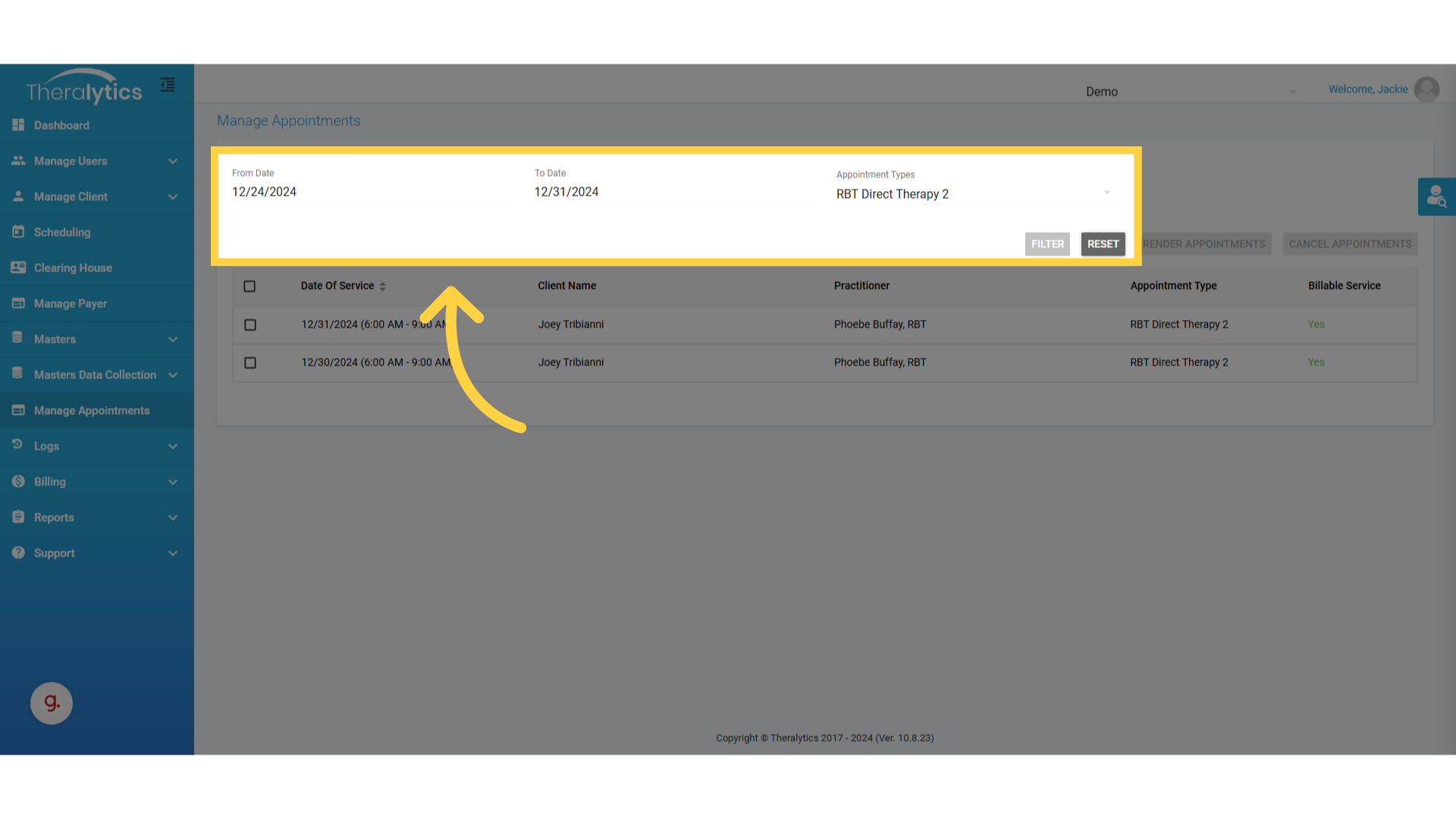Click the round 'g' help widget

tap(52, 703)
